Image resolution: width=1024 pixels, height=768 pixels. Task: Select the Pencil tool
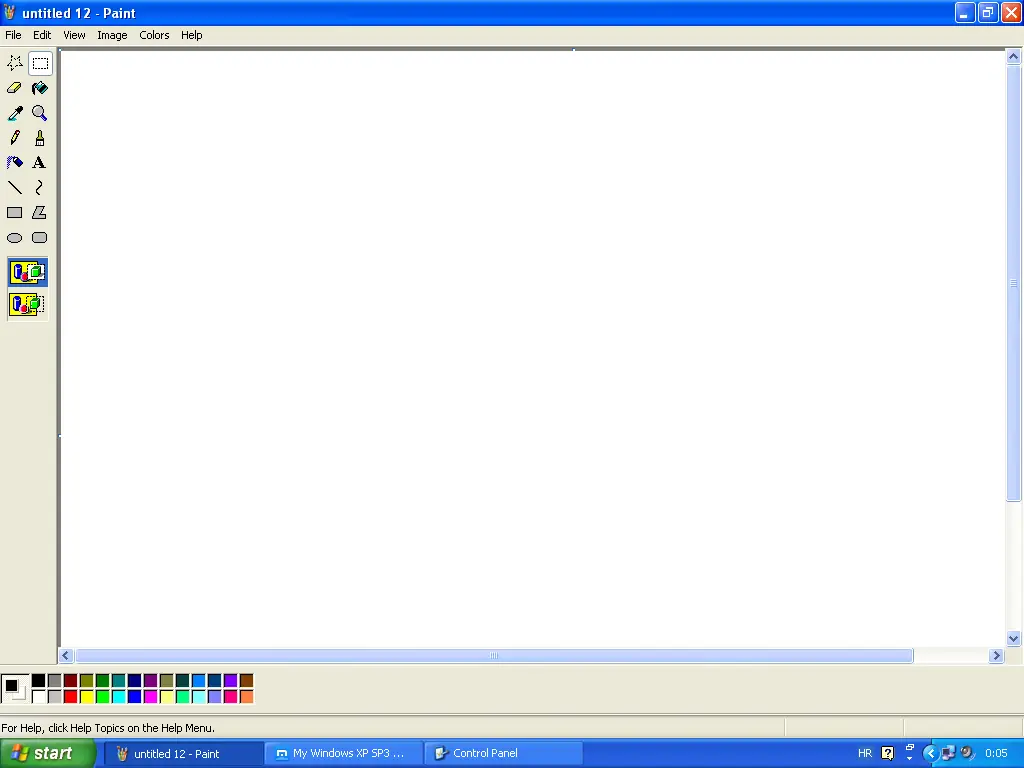(14, 137)
